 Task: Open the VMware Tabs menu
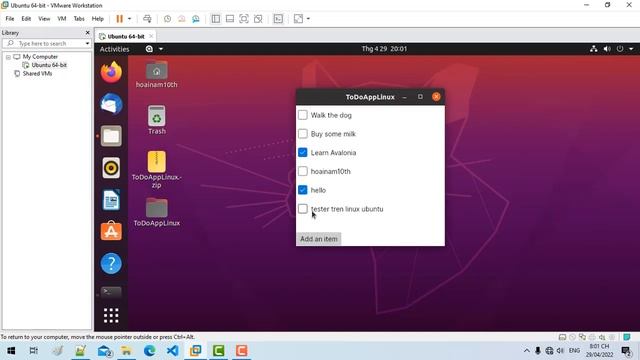tap(79, 19)
